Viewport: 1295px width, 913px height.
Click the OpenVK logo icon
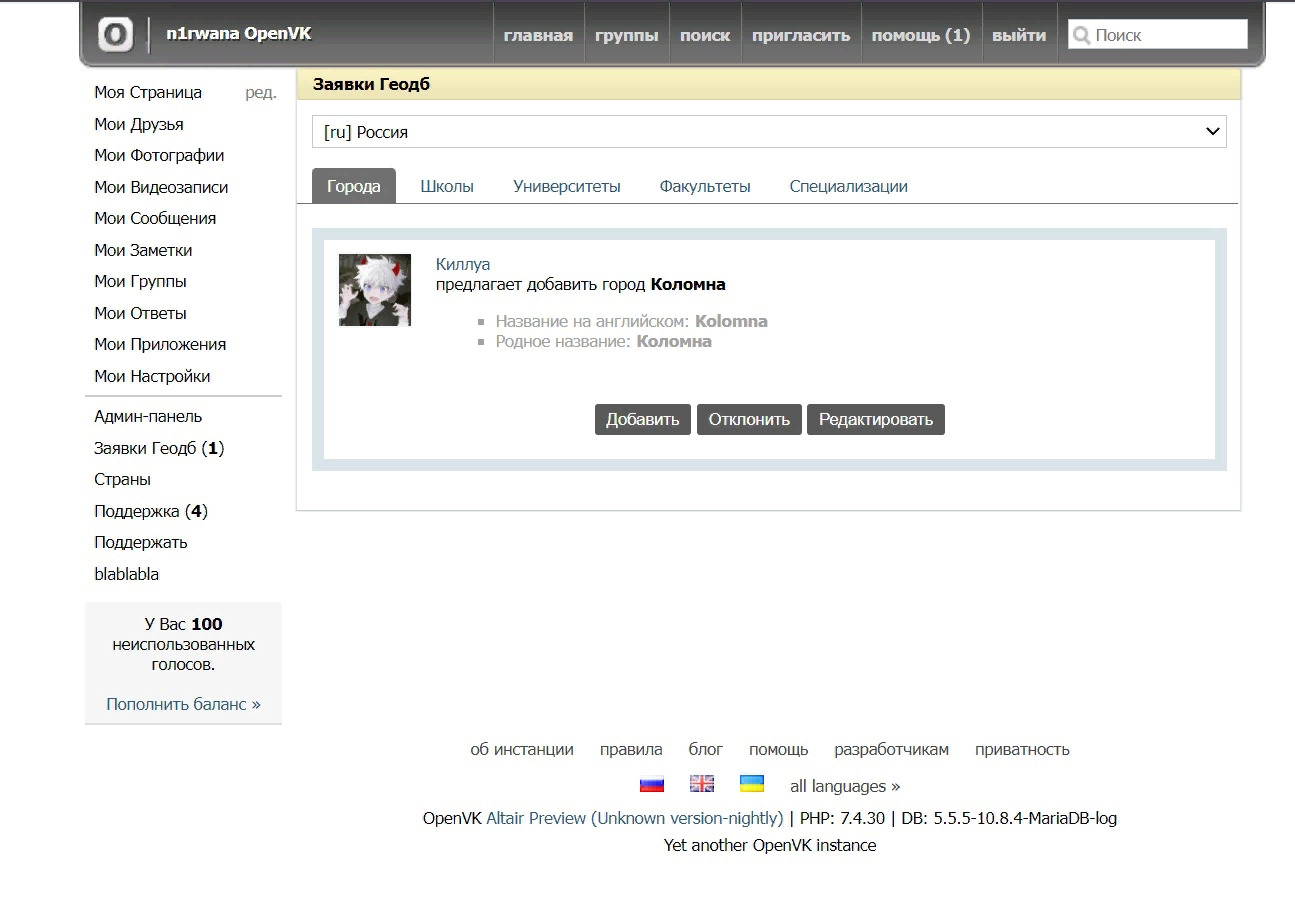116,35
